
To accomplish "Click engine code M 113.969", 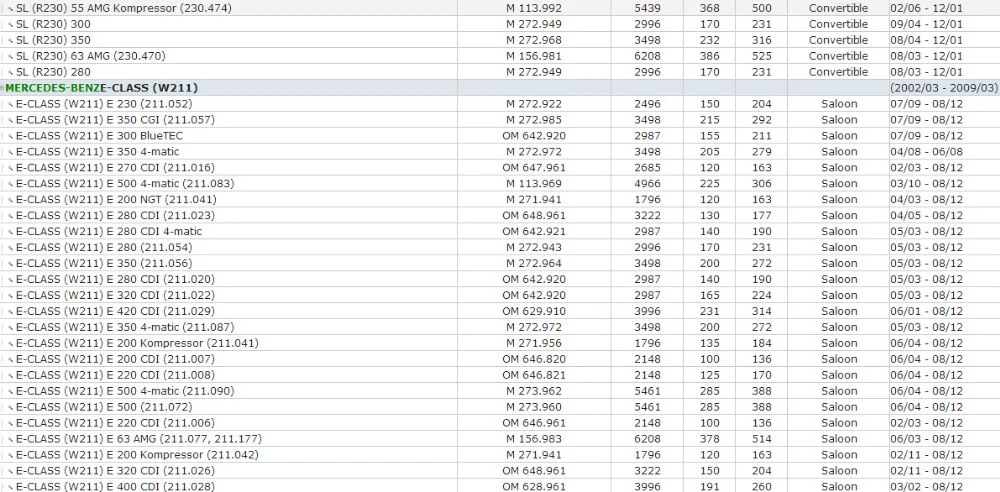I will pos(534,184).
